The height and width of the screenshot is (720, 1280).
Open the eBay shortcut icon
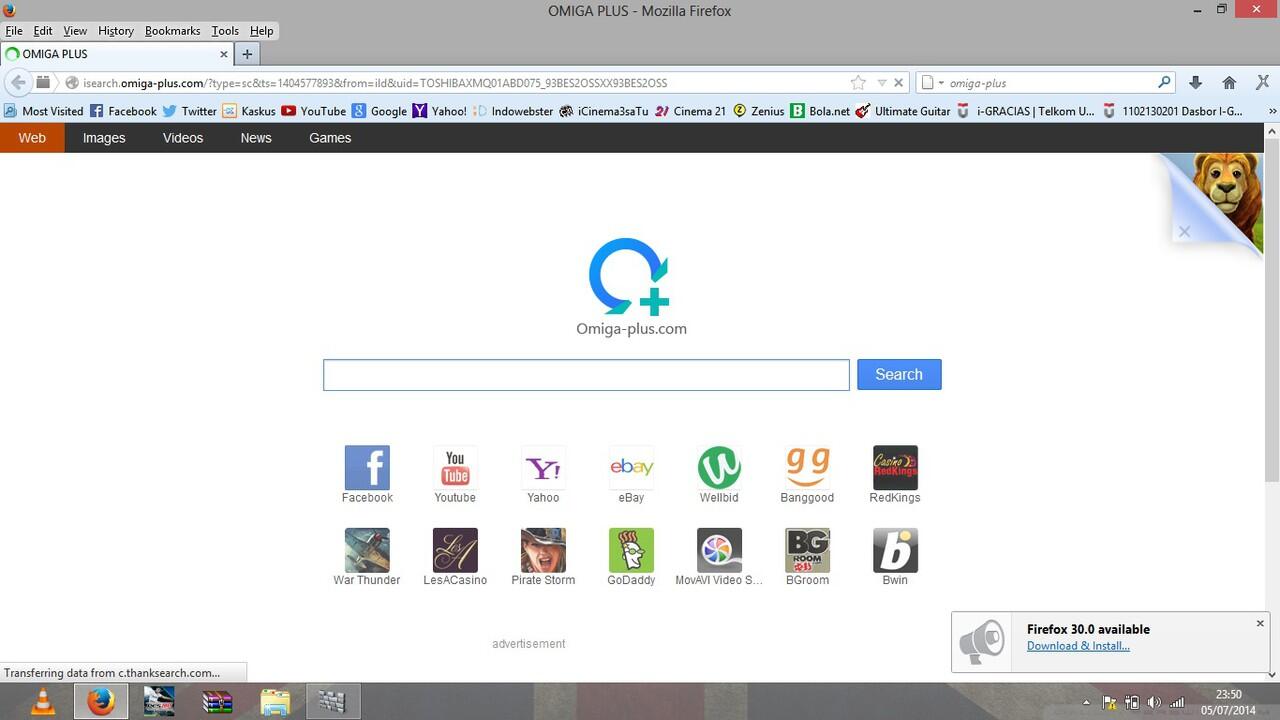(630, 466)
